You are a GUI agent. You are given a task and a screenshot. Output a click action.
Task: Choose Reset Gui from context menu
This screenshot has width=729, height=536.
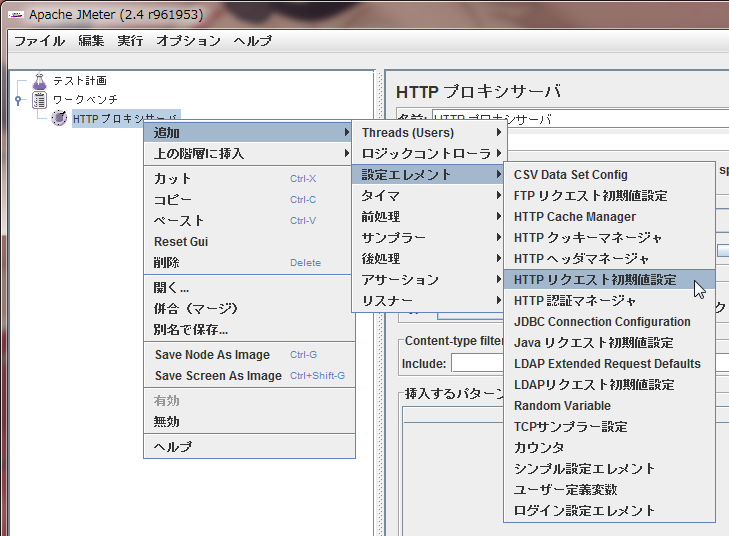point(249,242)
